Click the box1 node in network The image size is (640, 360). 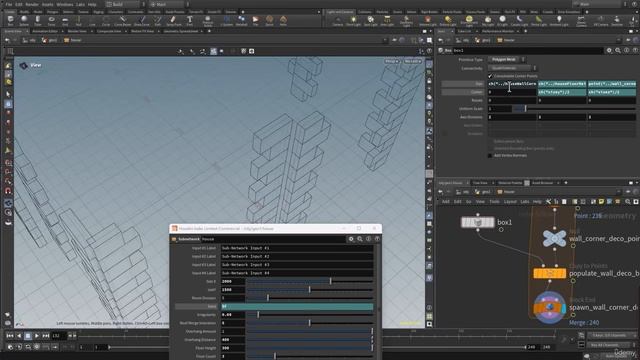(x=478, y=222)
